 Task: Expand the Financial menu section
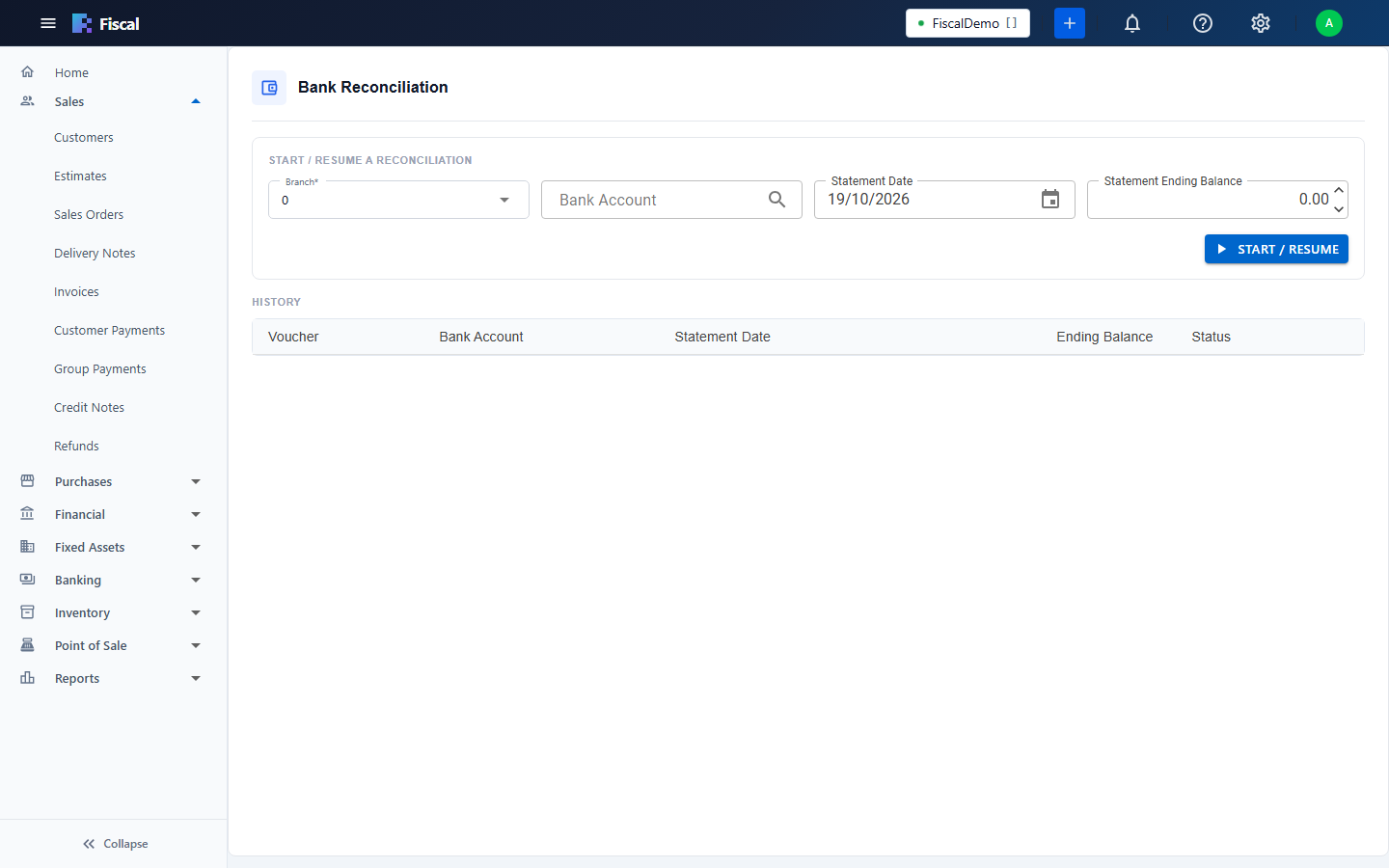click(x=196, y=514)
